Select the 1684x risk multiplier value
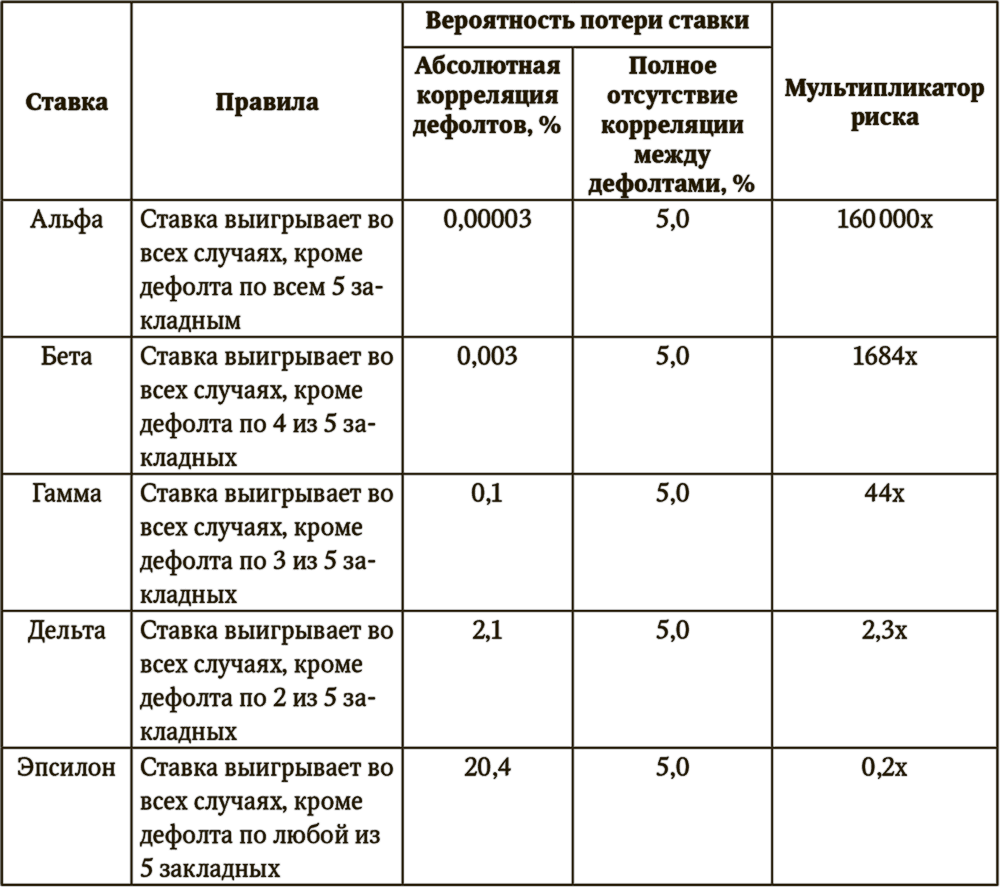1000x887 pixels. point(884,357)
